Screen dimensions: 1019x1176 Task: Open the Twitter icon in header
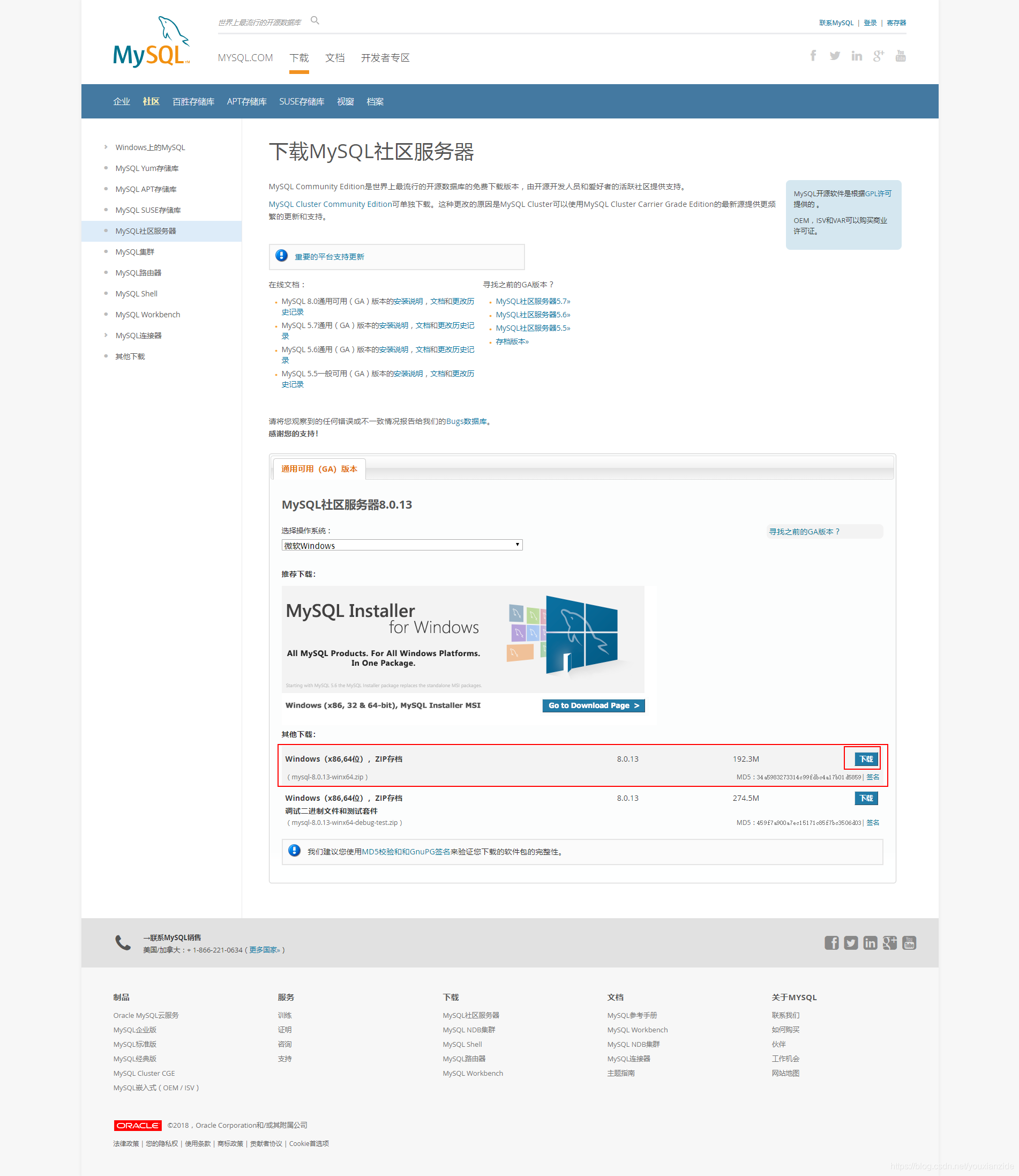coord(835,56)
